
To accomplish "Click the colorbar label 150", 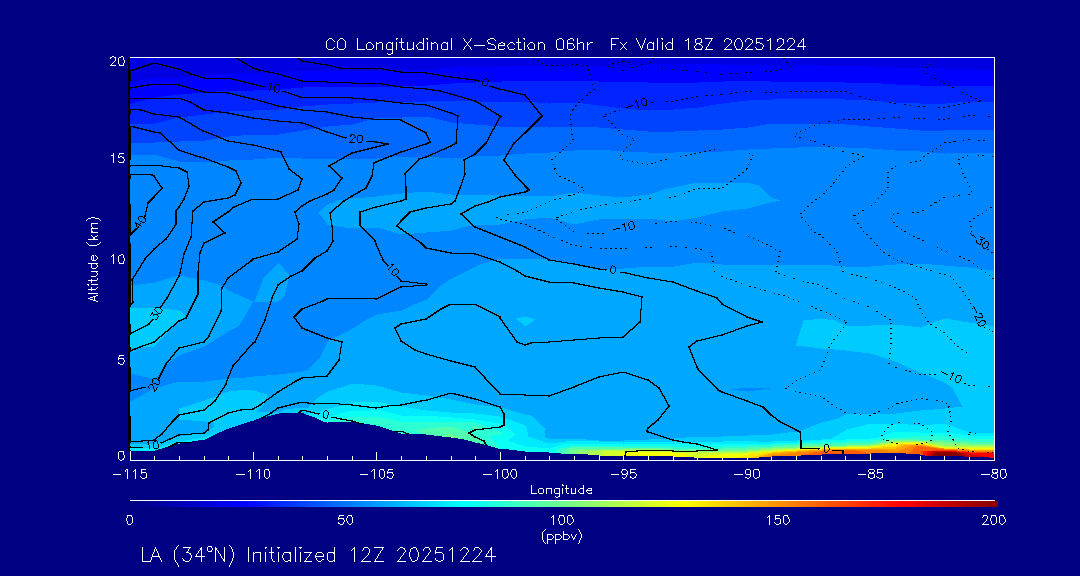I will [x=778, y=520].
